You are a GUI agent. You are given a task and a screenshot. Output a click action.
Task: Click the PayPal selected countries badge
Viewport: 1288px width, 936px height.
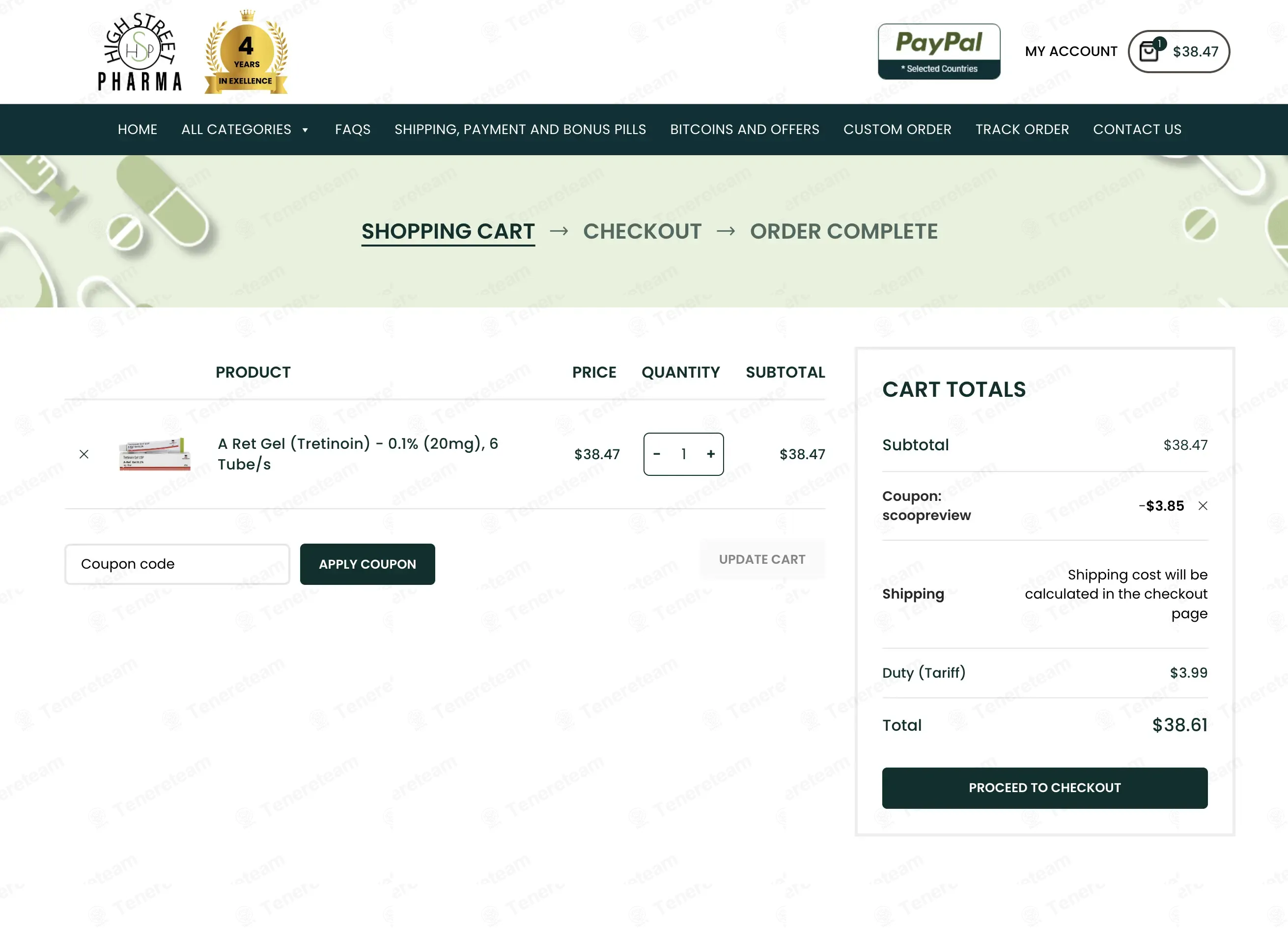[939, 52]
